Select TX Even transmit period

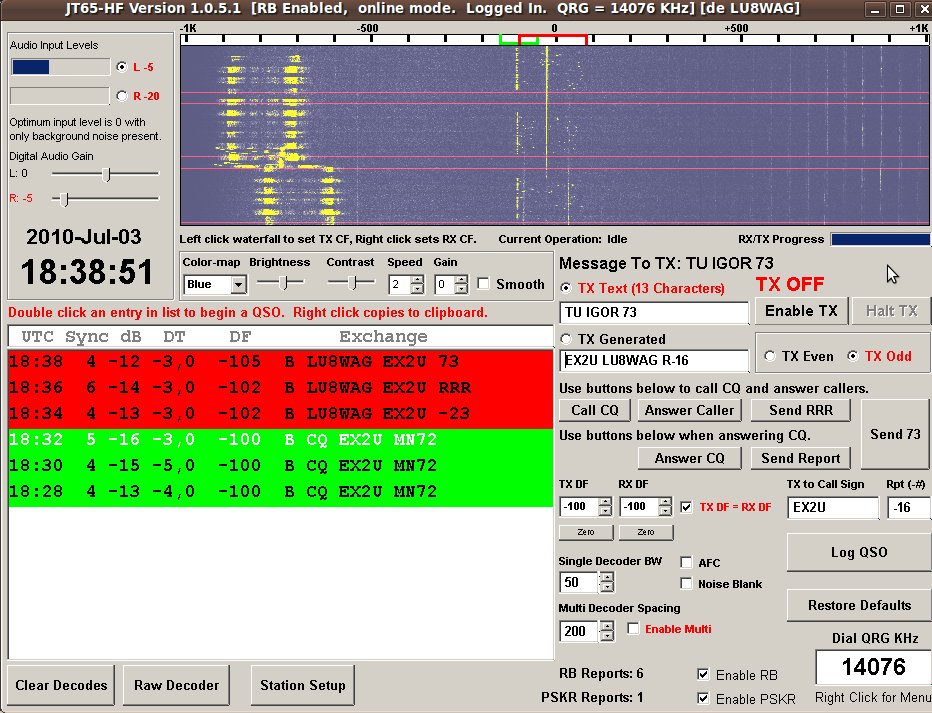click(x=768, y=356)
